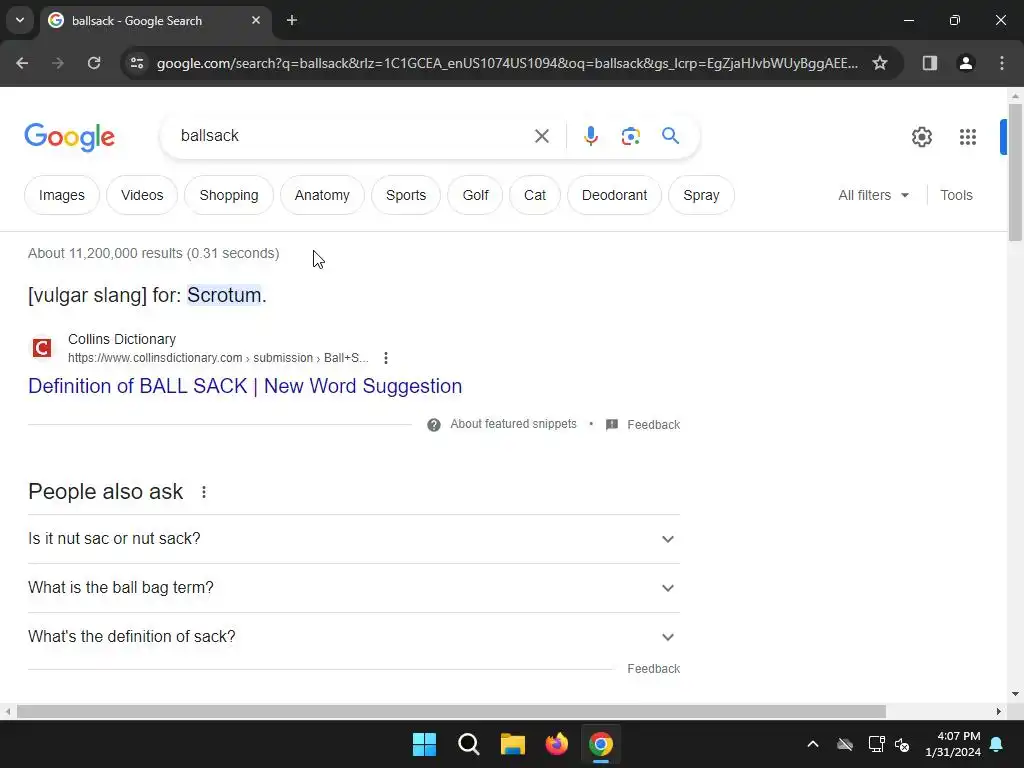Screen dimensions: 1024x768
Task: Click the highlighted word Scrotum
Action: point(224,295)
